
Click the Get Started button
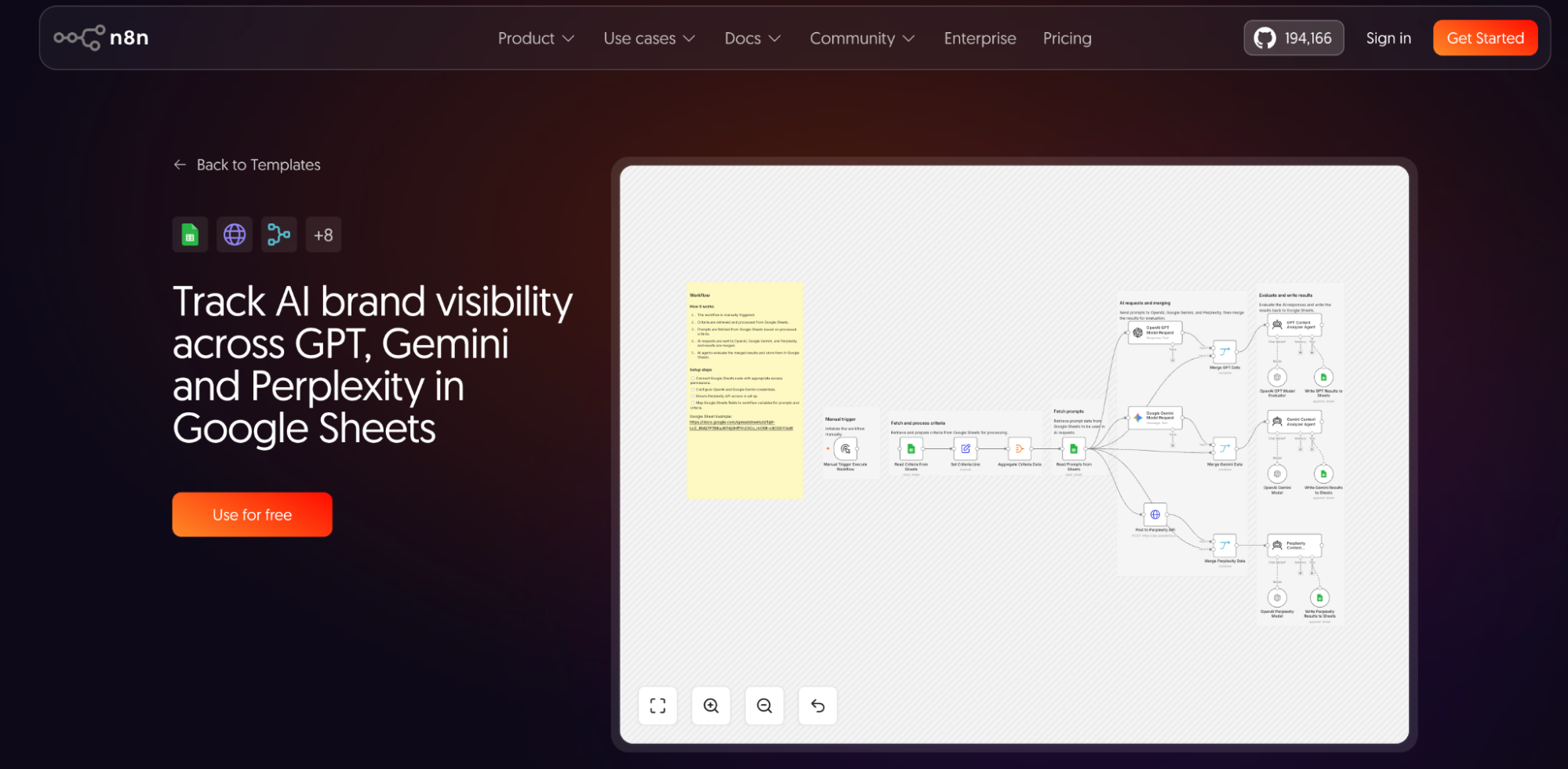coord(1485,38)
